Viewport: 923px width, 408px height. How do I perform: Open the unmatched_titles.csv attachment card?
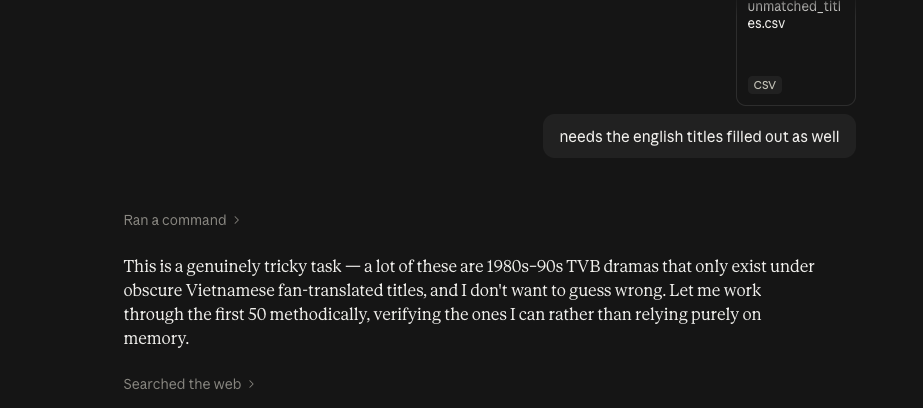[795, 52]
